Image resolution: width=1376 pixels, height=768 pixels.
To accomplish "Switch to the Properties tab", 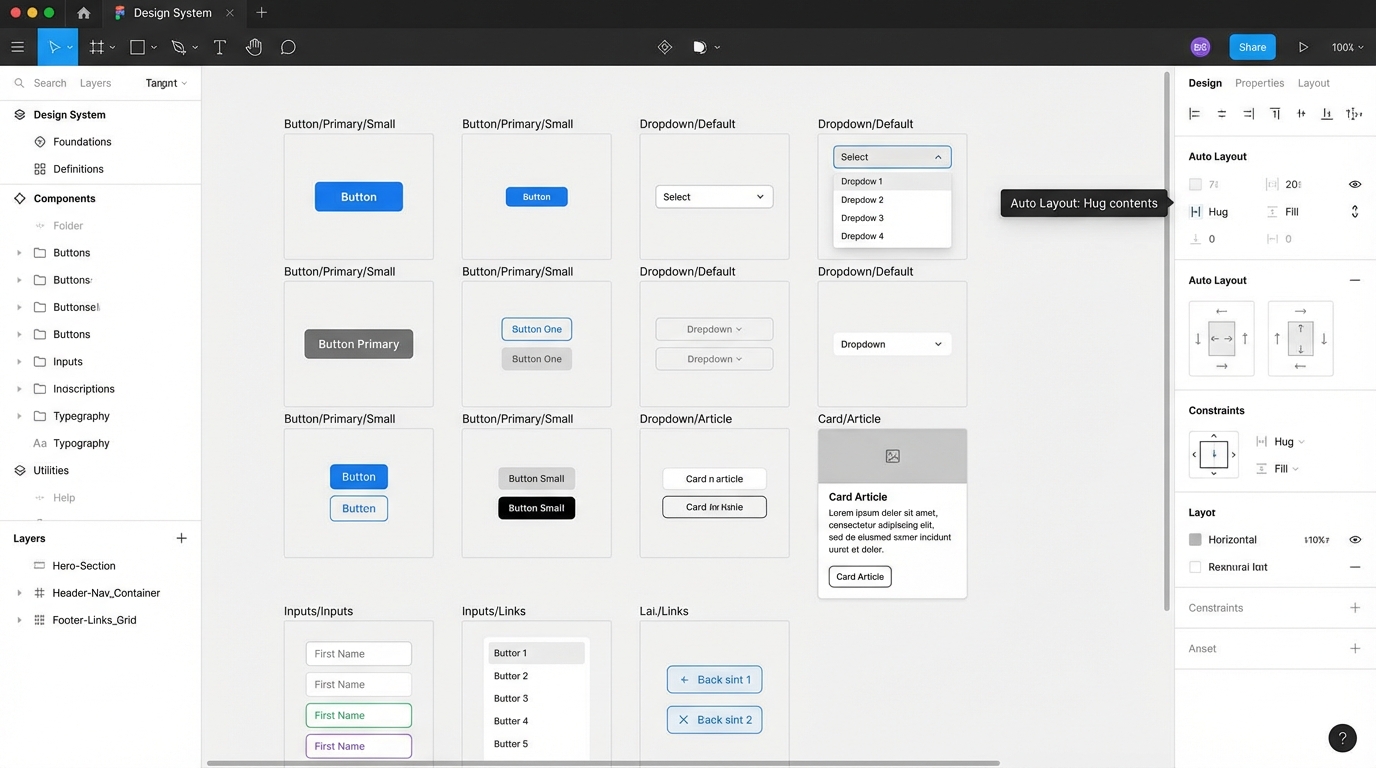I will 1259,83.
